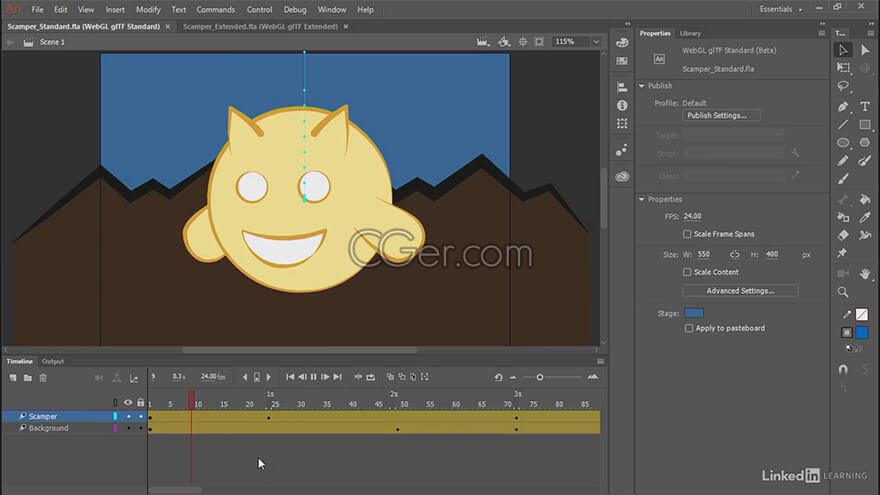Viewport: 880px width, 495px height.
Task: Select the Pencil tool
Action: pyautogui.click(x=843, y=161)
